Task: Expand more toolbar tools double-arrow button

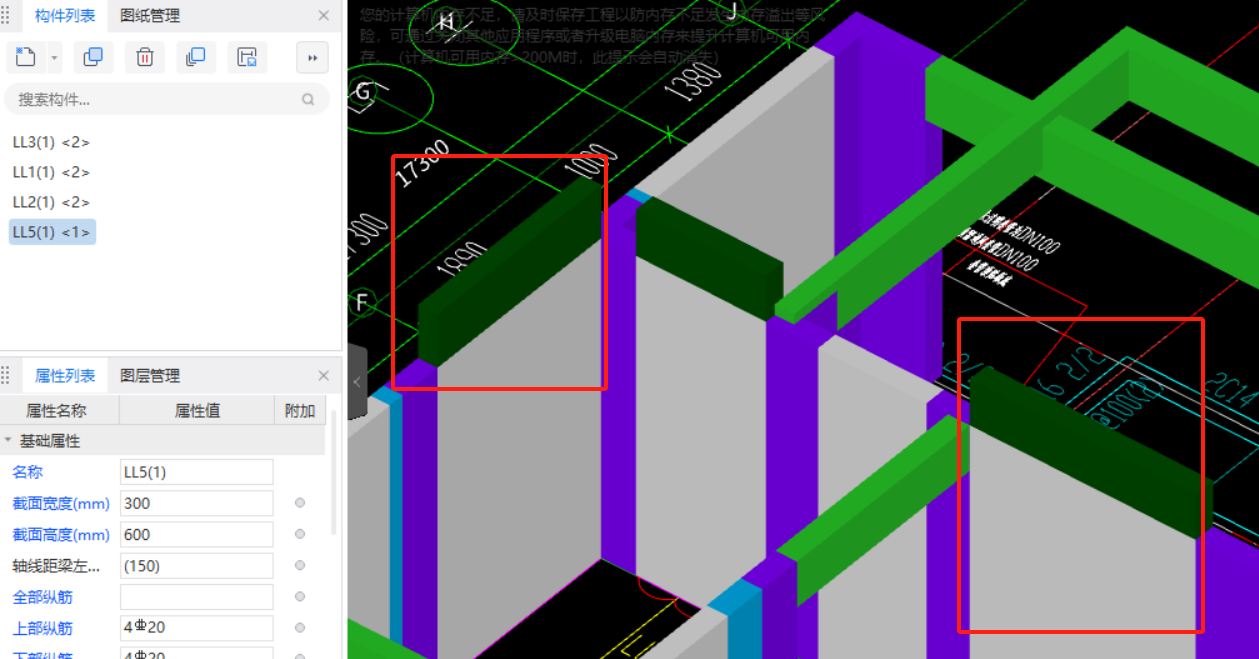Action: [312, 58]
